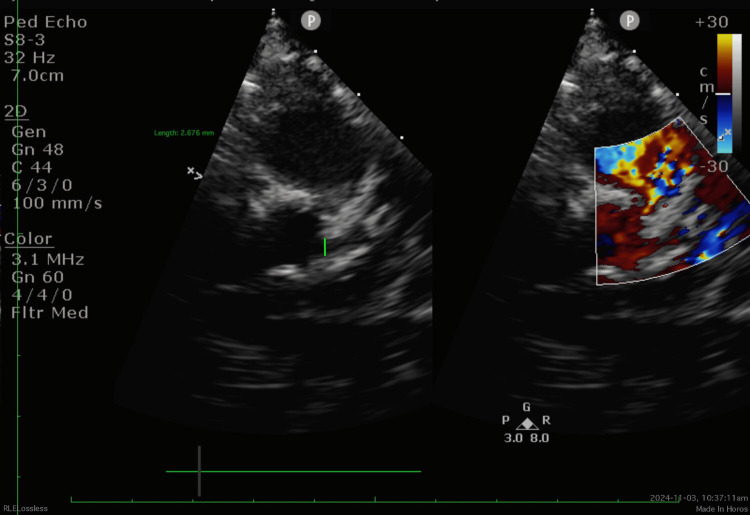Click the 'Ped Echo' preset label
Screen dimensions: 750x515
[x=45, y=22]
